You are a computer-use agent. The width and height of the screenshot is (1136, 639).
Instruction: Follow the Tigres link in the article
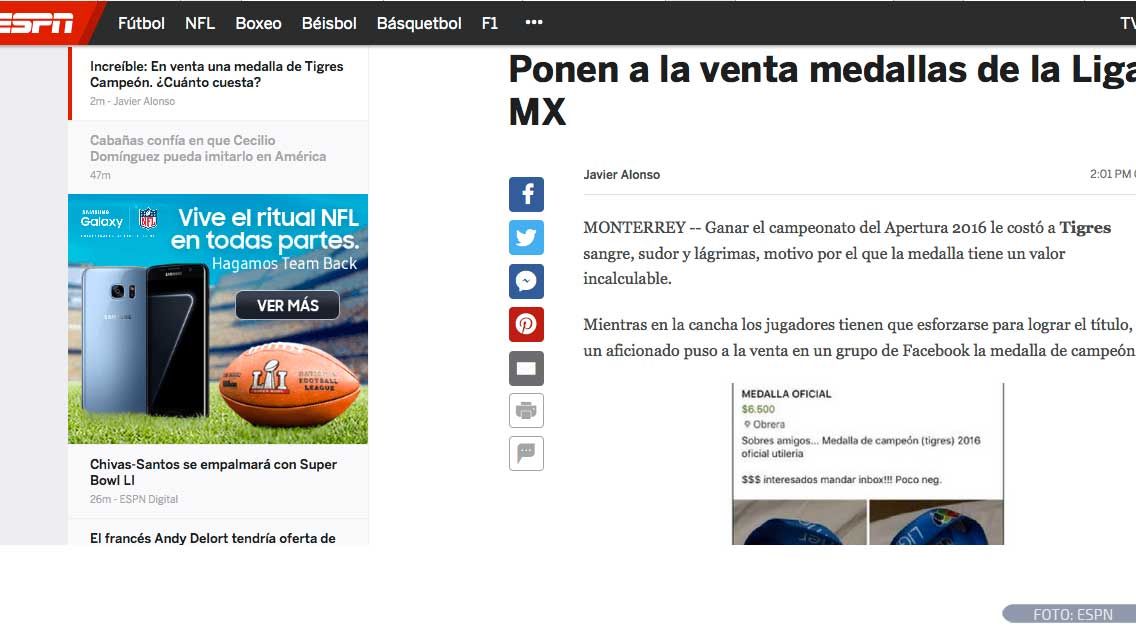tap(1085, 227)
